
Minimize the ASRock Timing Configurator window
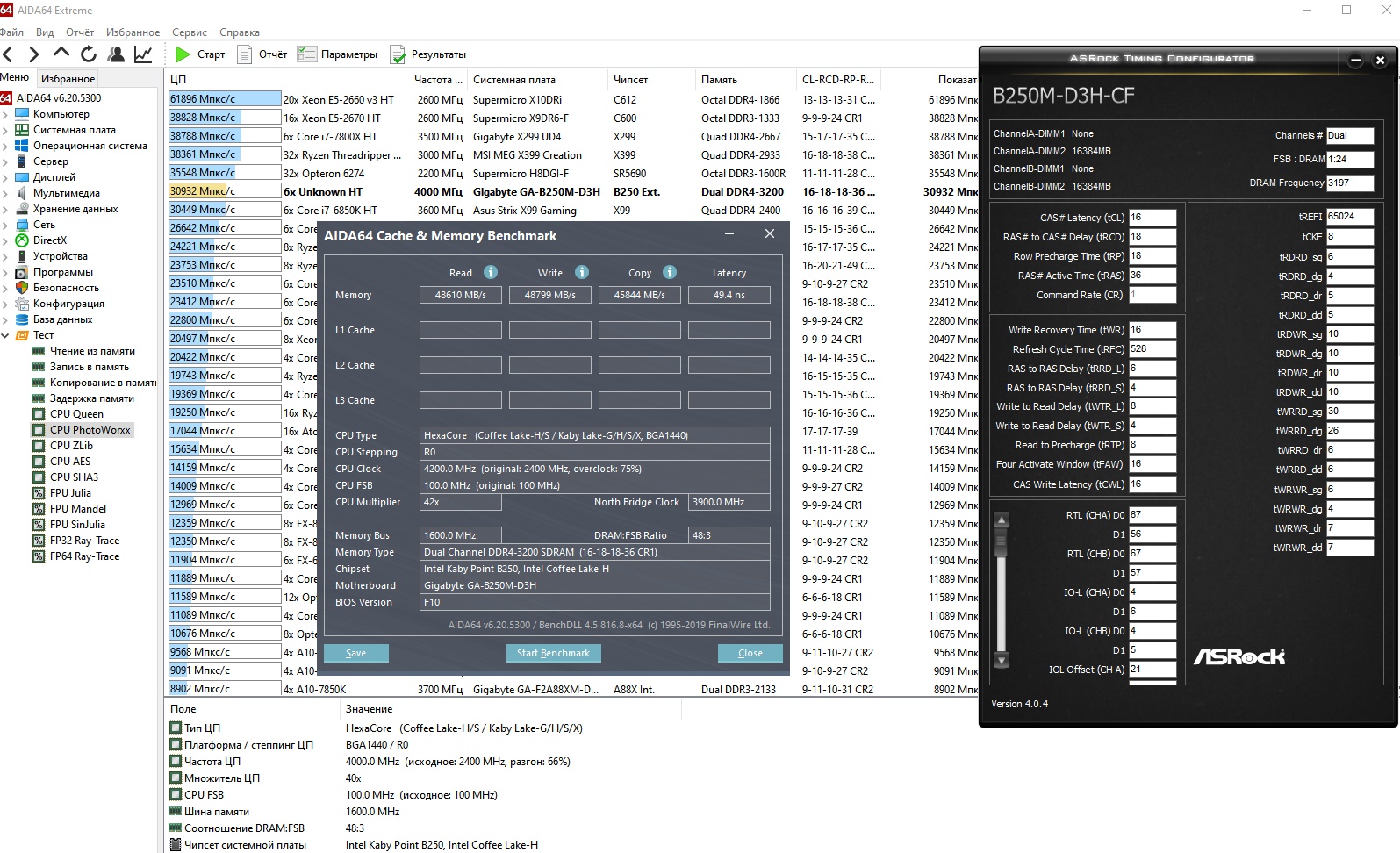coord(1355,61)
